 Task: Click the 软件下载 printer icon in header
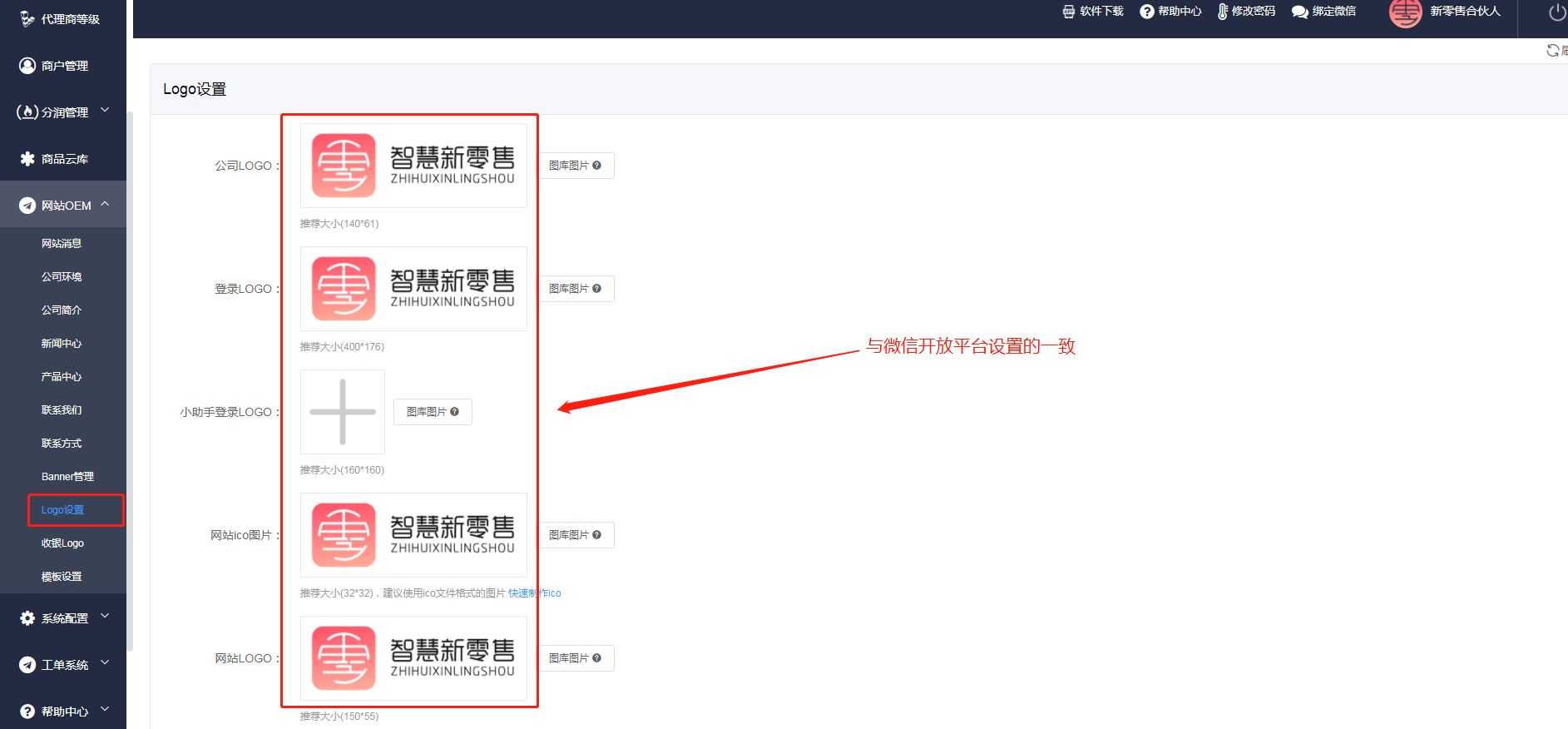1069,12
